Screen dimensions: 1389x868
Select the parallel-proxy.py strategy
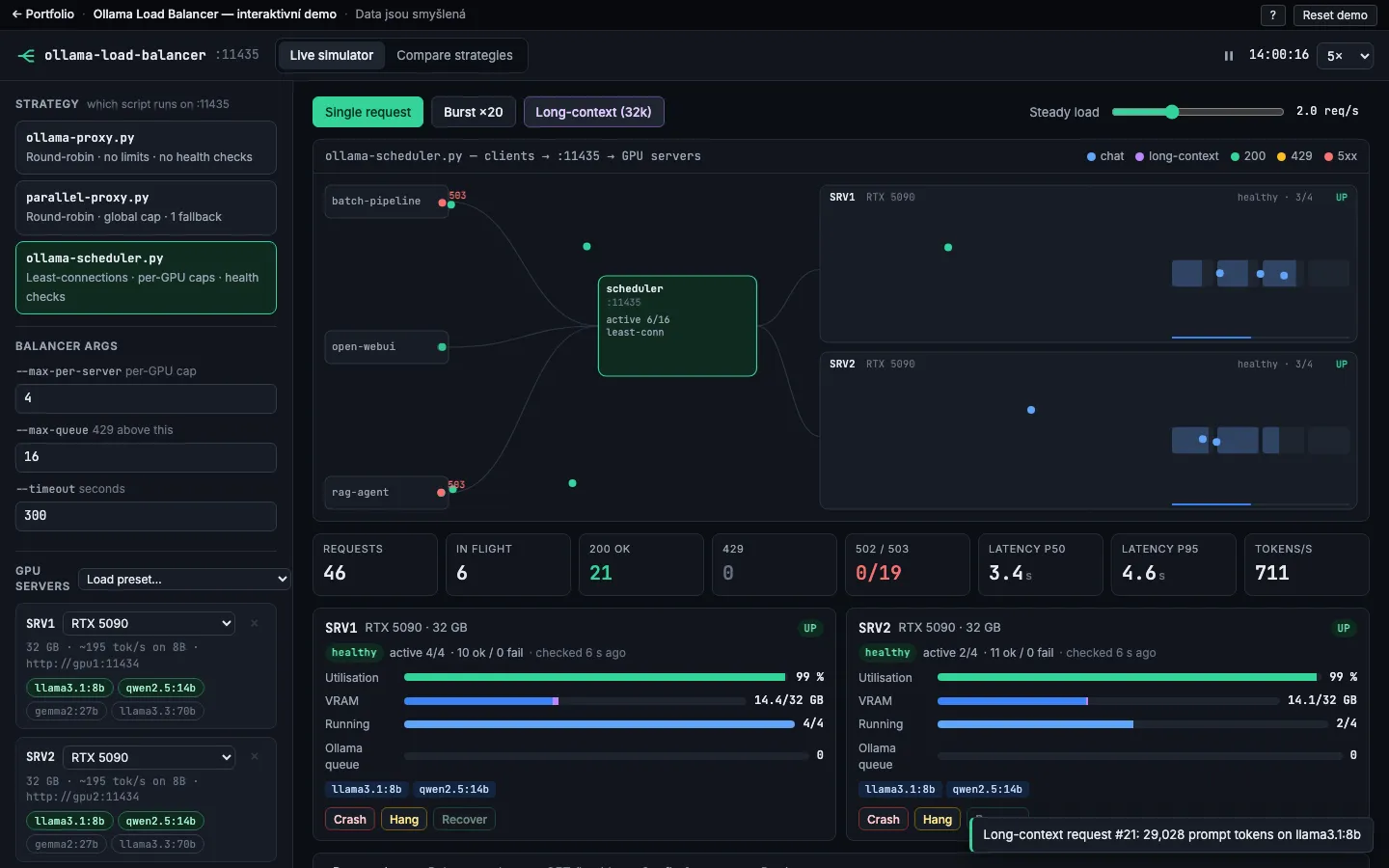pyautogui.click(x=146, y=207)
